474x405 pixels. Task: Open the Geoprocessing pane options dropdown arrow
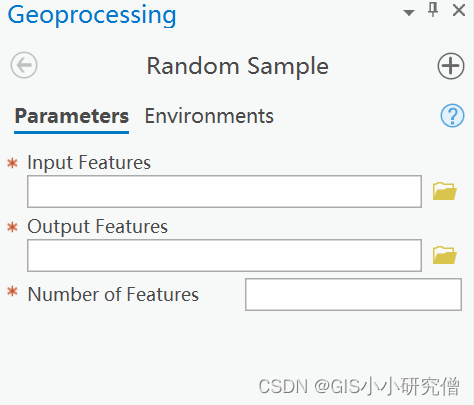tap(409, 13)
